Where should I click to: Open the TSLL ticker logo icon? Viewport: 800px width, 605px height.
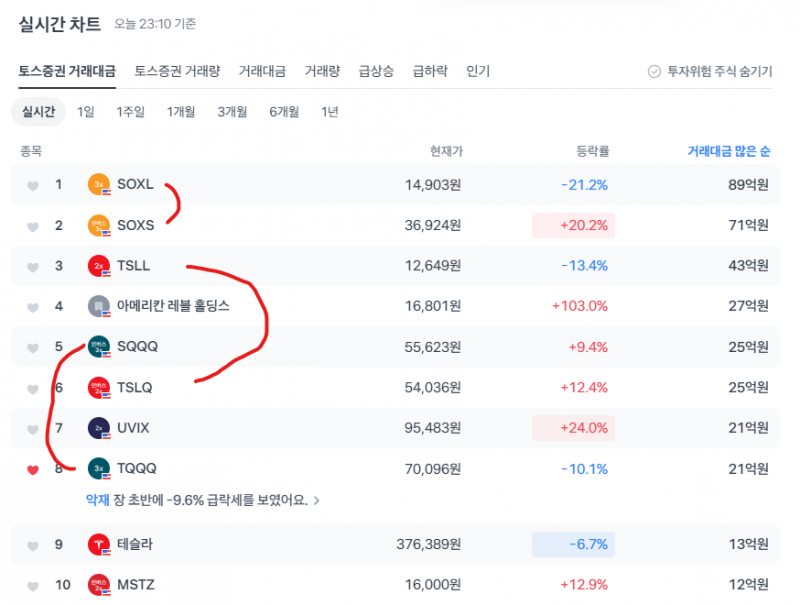point(99,266)
